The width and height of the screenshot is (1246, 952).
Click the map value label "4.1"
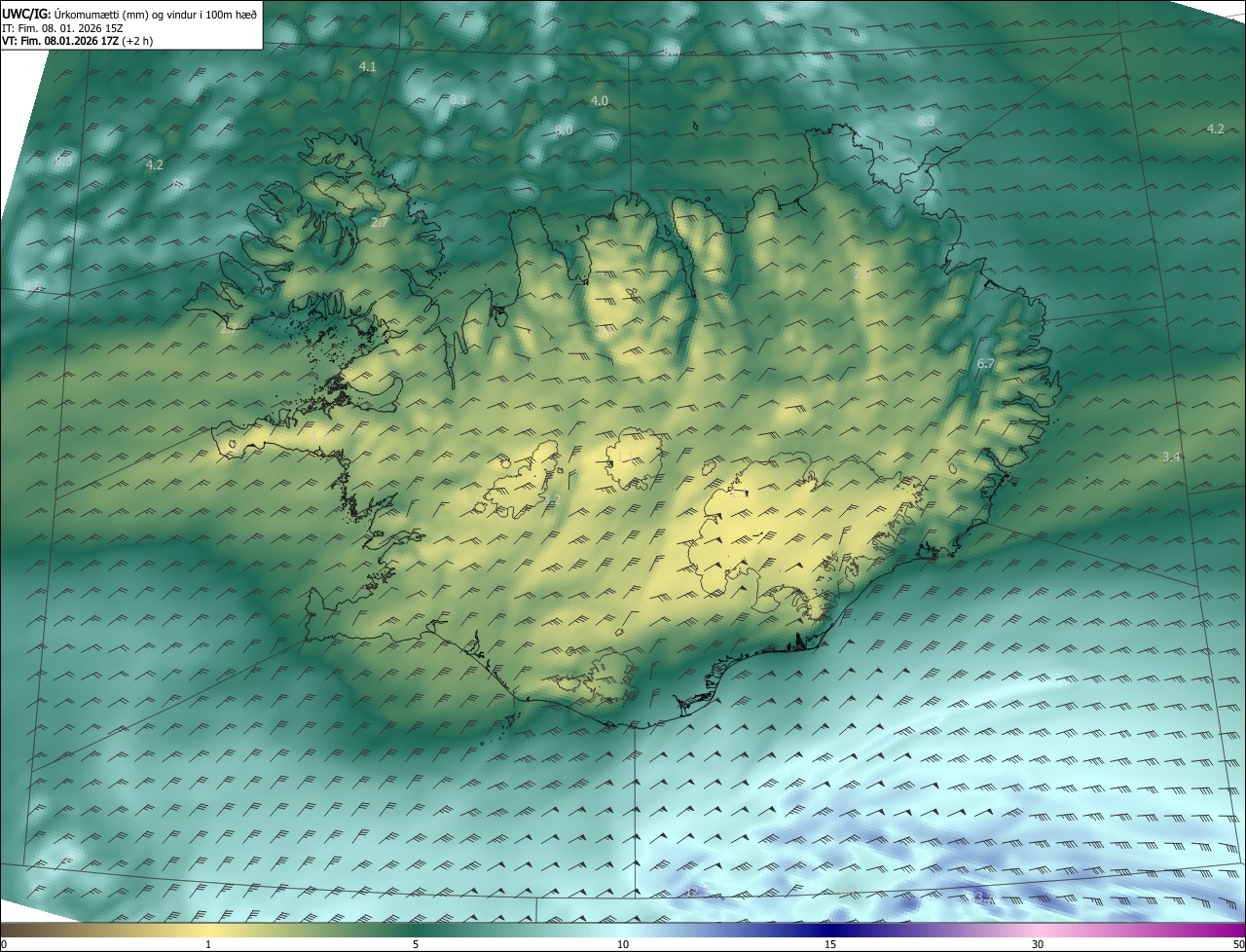[367, 67]
